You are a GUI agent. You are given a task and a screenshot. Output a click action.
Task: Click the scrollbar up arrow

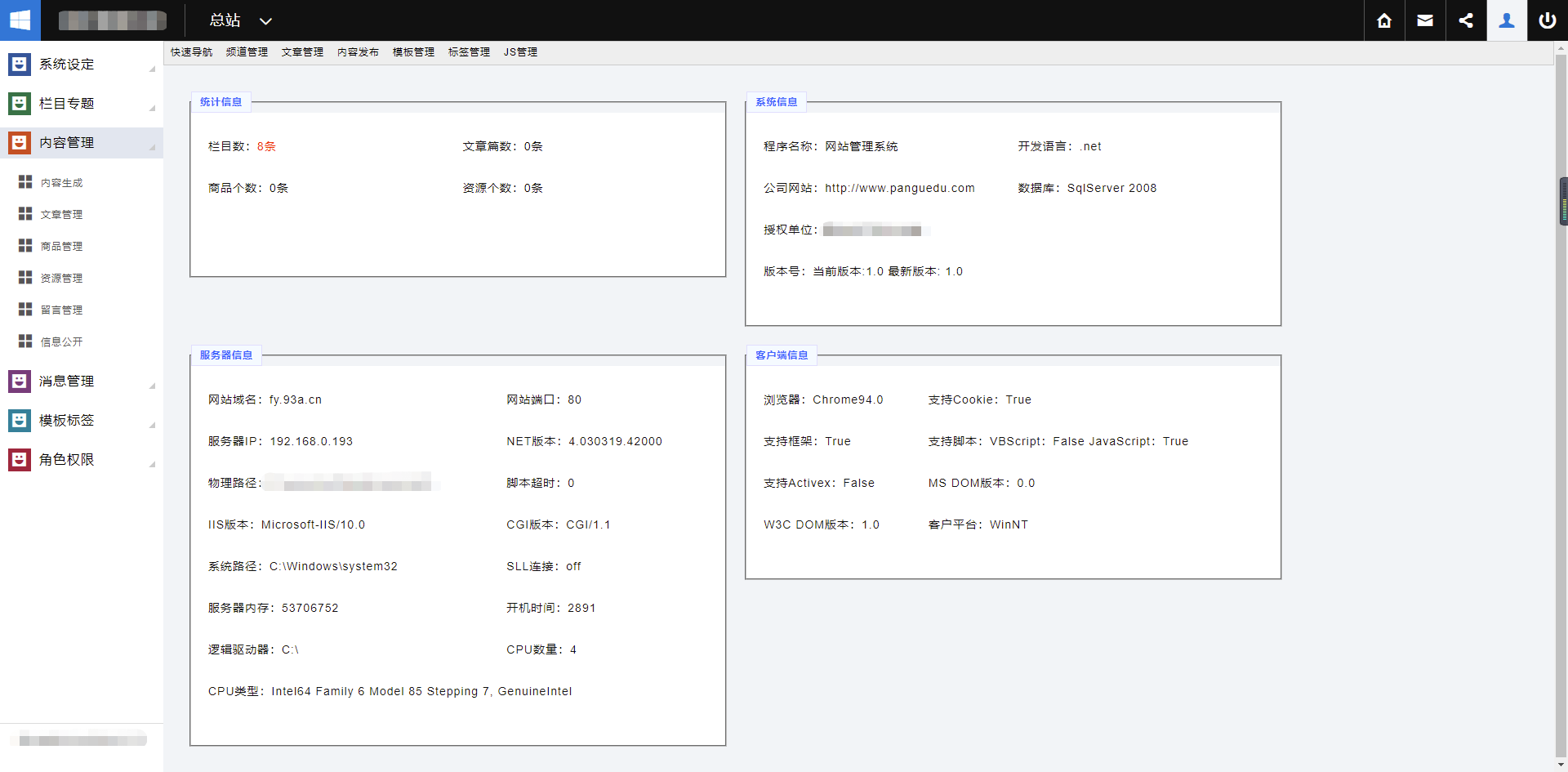coord(1561,48)
